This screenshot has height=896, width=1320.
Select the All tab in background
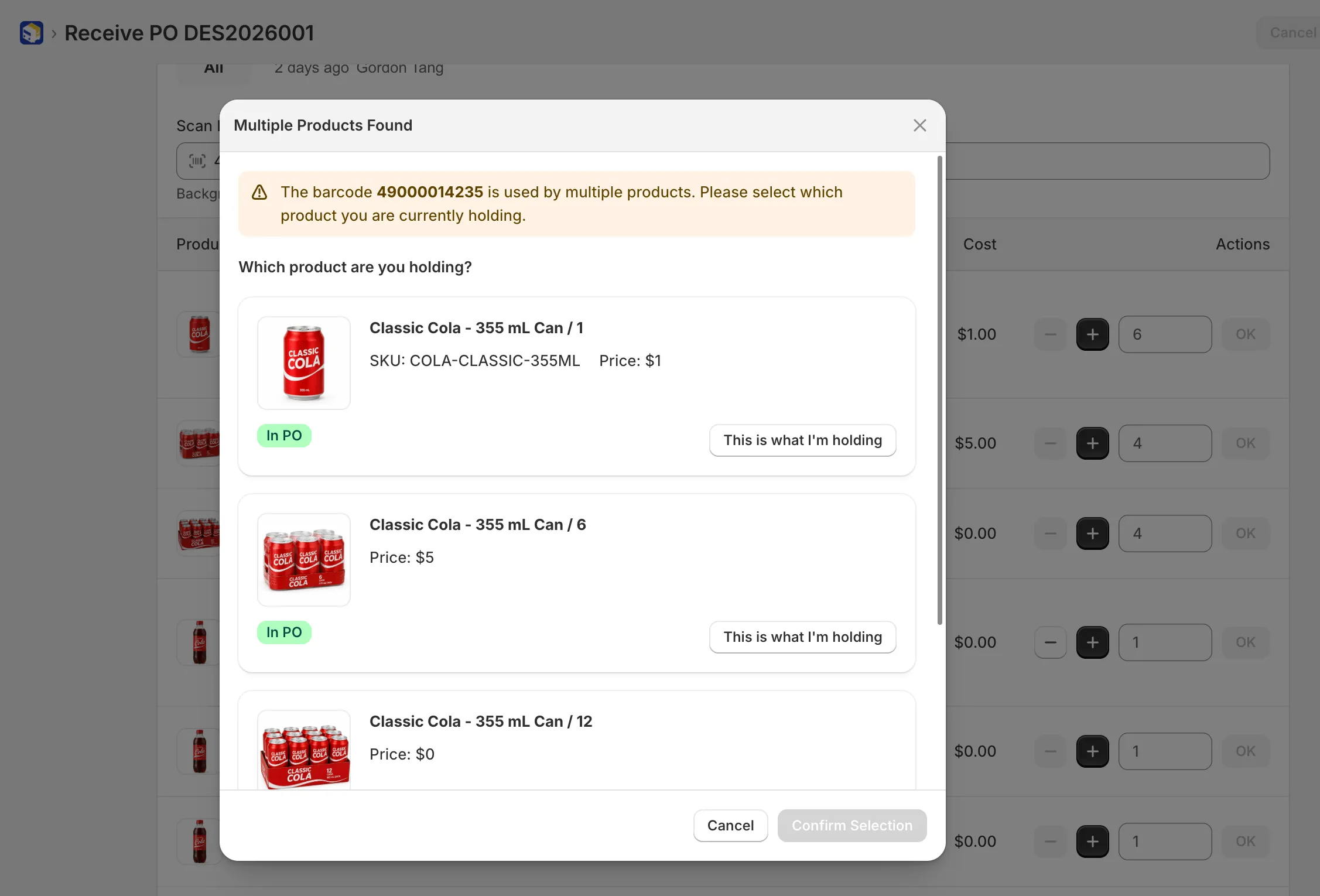click(214, 69)
